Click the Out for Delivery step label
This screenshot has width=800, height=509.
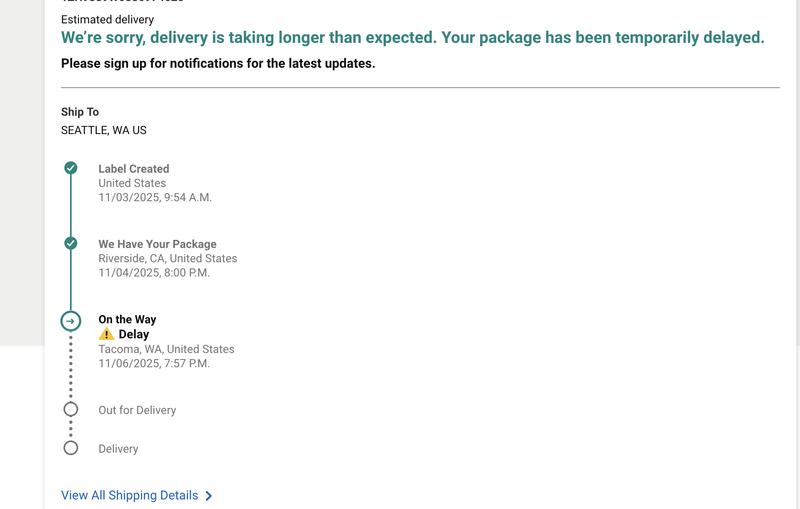(x=137, y=410)
